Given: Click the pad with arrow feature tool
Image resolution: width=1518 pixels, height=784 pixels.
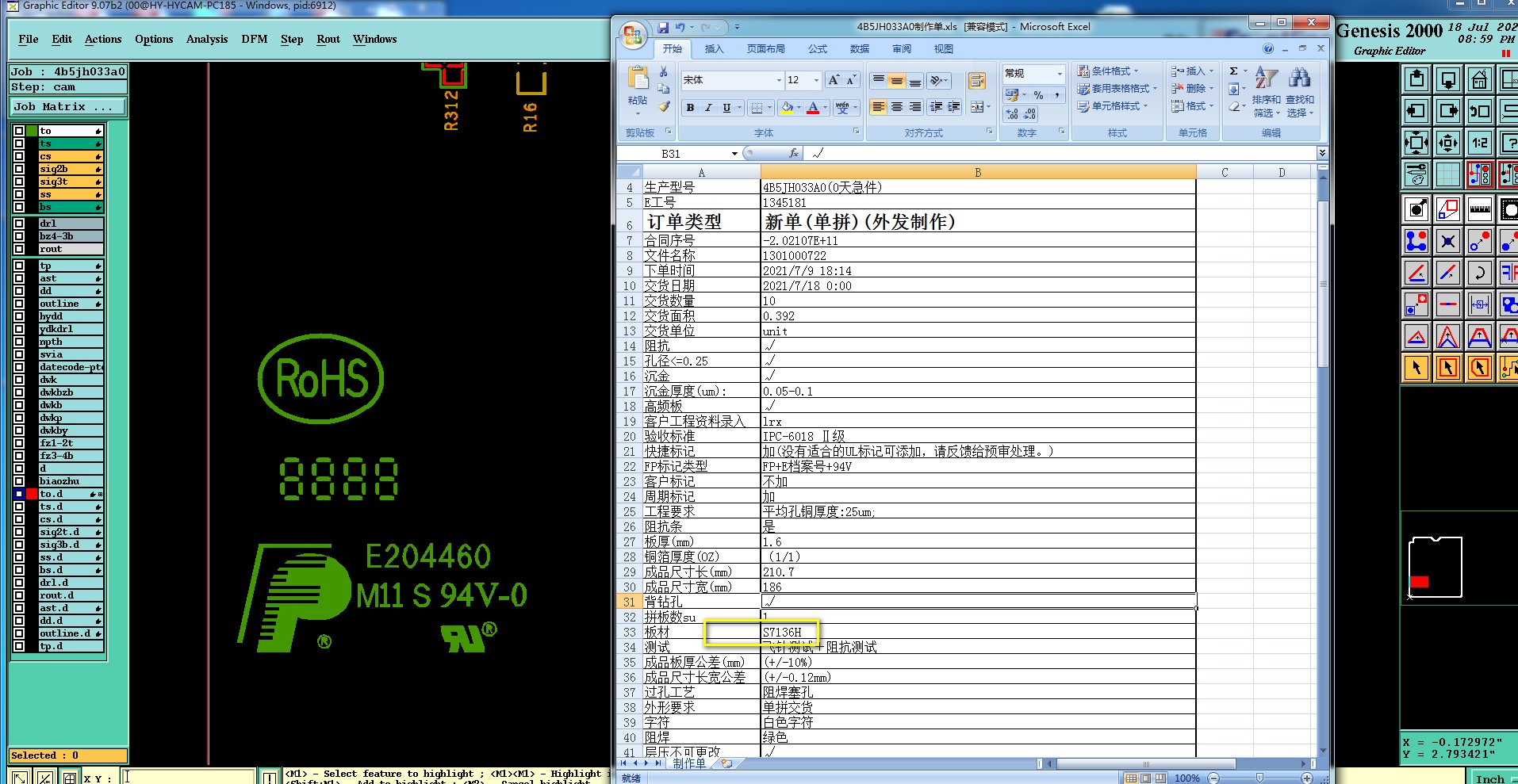Looking at the screenshot, I should click(x=1416, y=209).
